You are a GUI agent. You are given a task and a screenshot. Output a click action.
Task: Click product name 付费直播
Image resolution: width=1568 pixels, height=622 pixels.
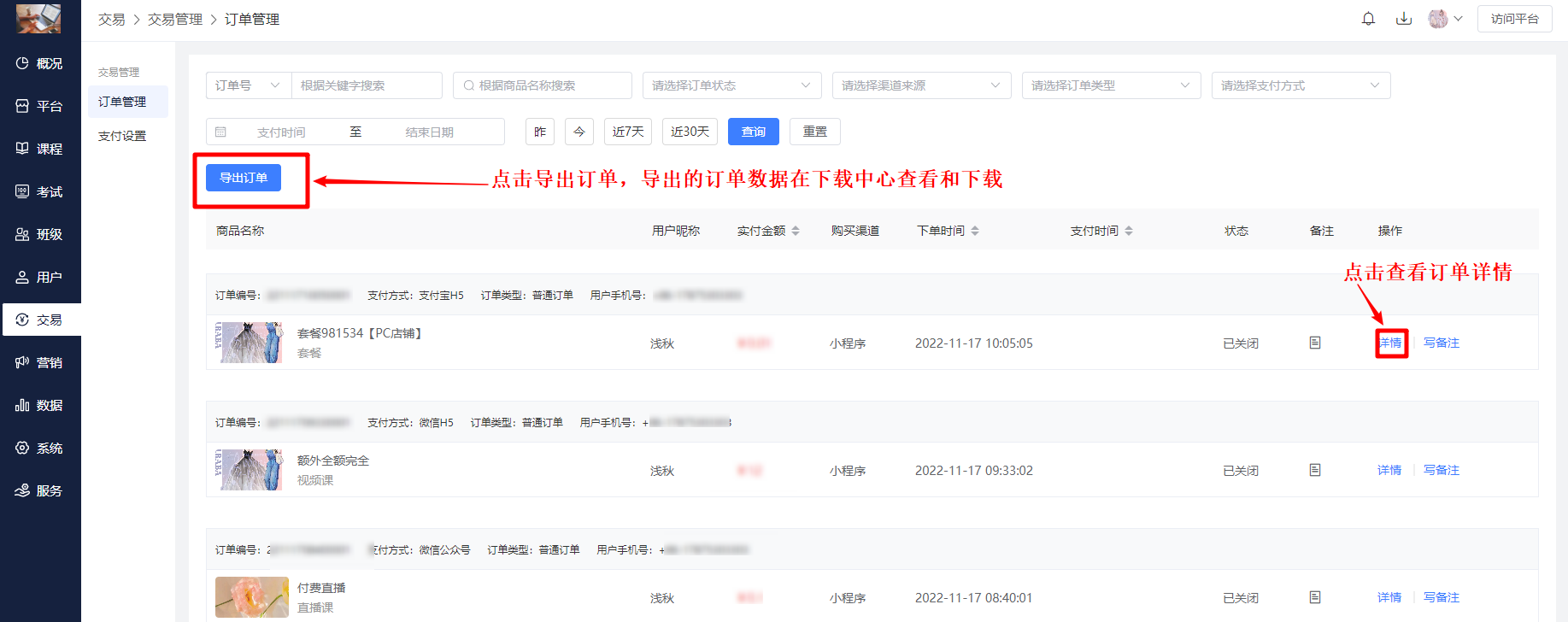(x=321, y=588)
